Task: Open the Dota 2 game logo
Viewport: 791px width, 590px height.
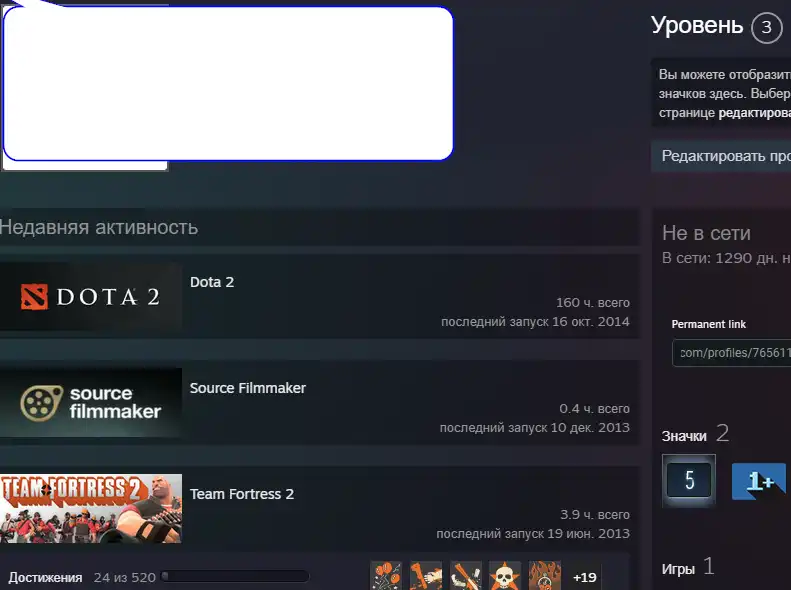Action: point(91,297)
